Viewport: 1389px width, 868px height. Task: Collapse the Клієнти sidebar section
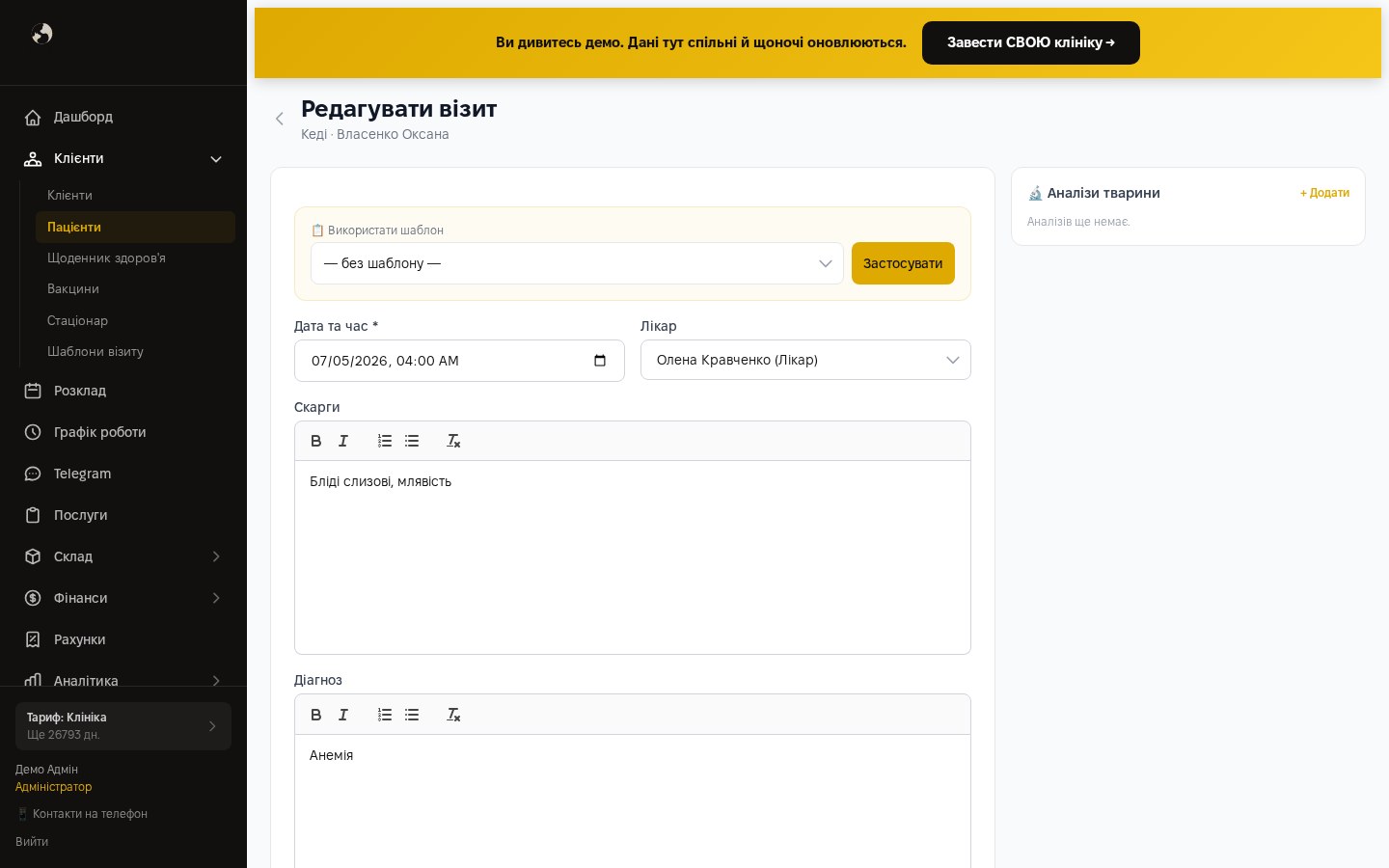(x=216, y=159)
